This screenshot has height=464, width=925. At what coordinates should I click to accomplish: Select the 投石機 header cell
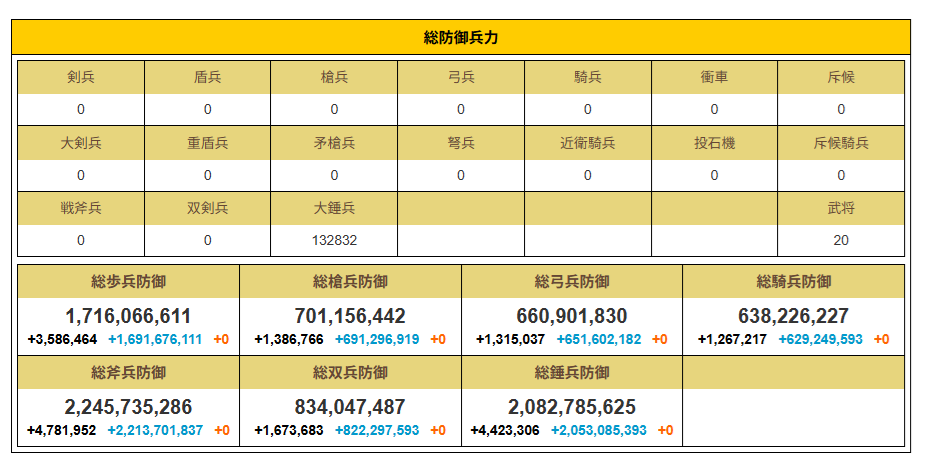pos(714,143)
